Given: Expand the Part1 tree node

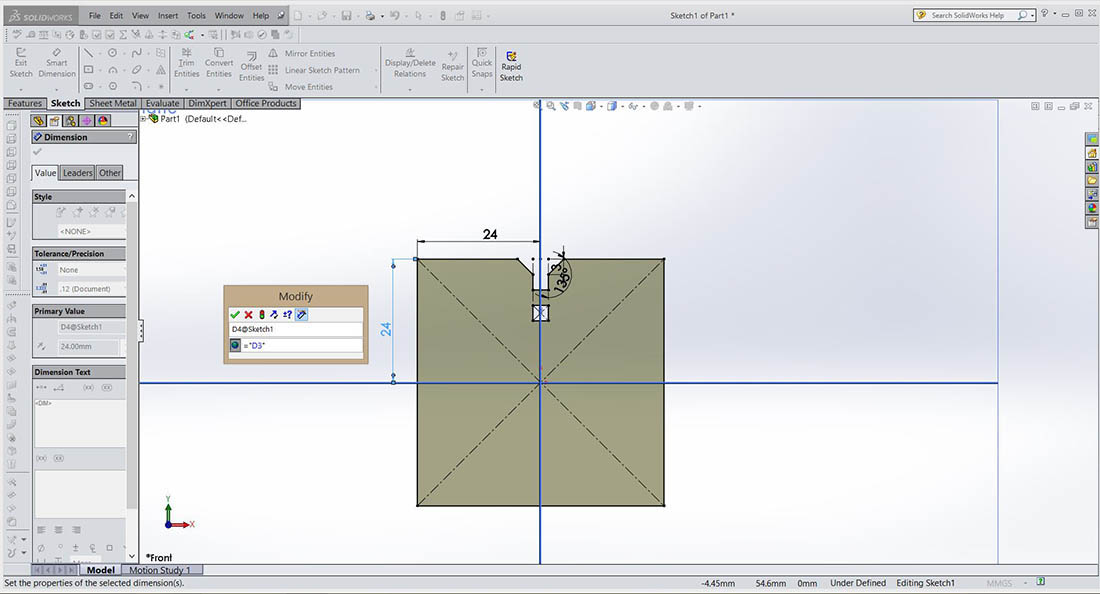Looking at the screenshot, I should coord(144,119).
